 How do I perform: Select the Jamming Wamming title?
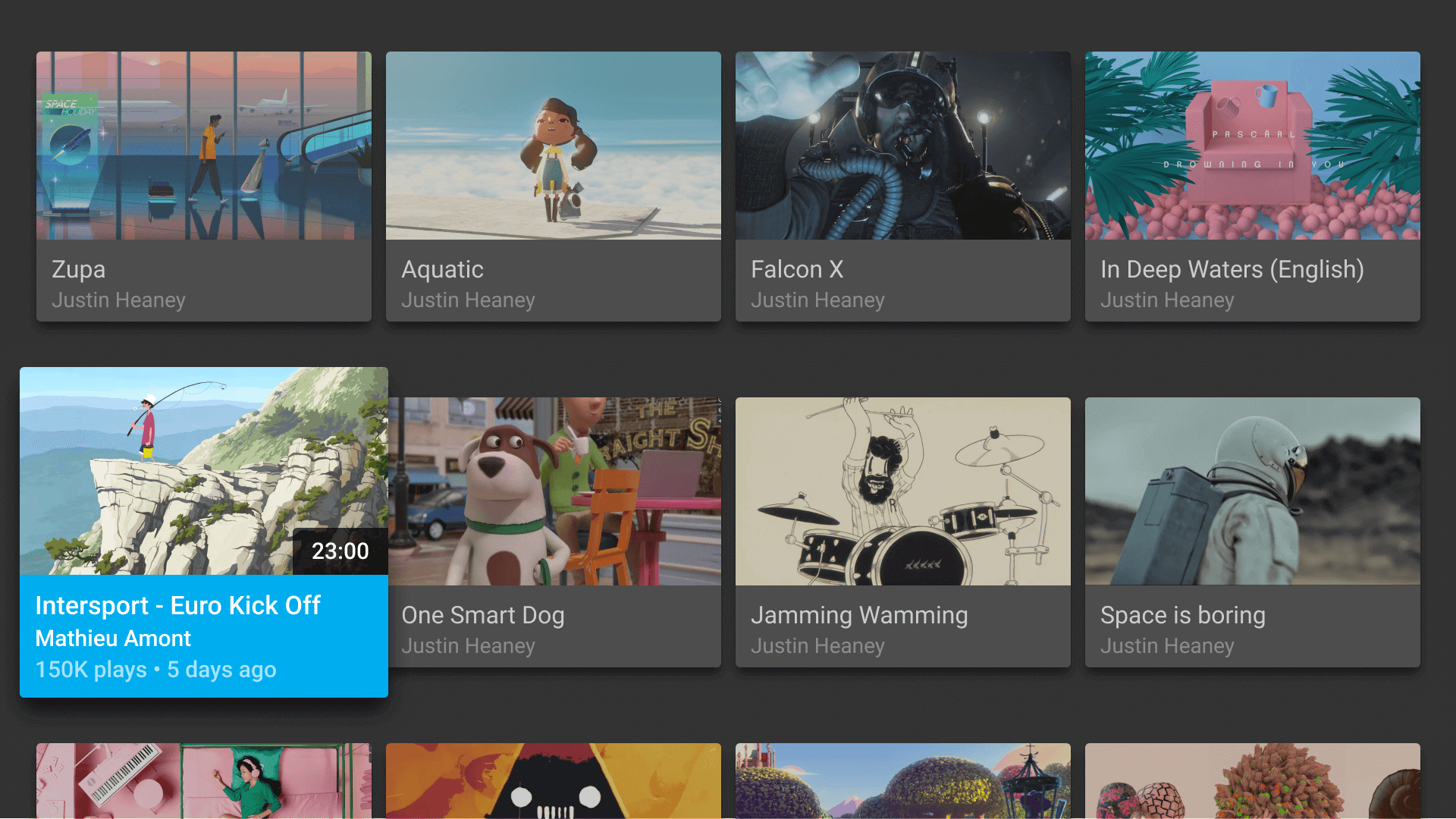tap(859, 615)
